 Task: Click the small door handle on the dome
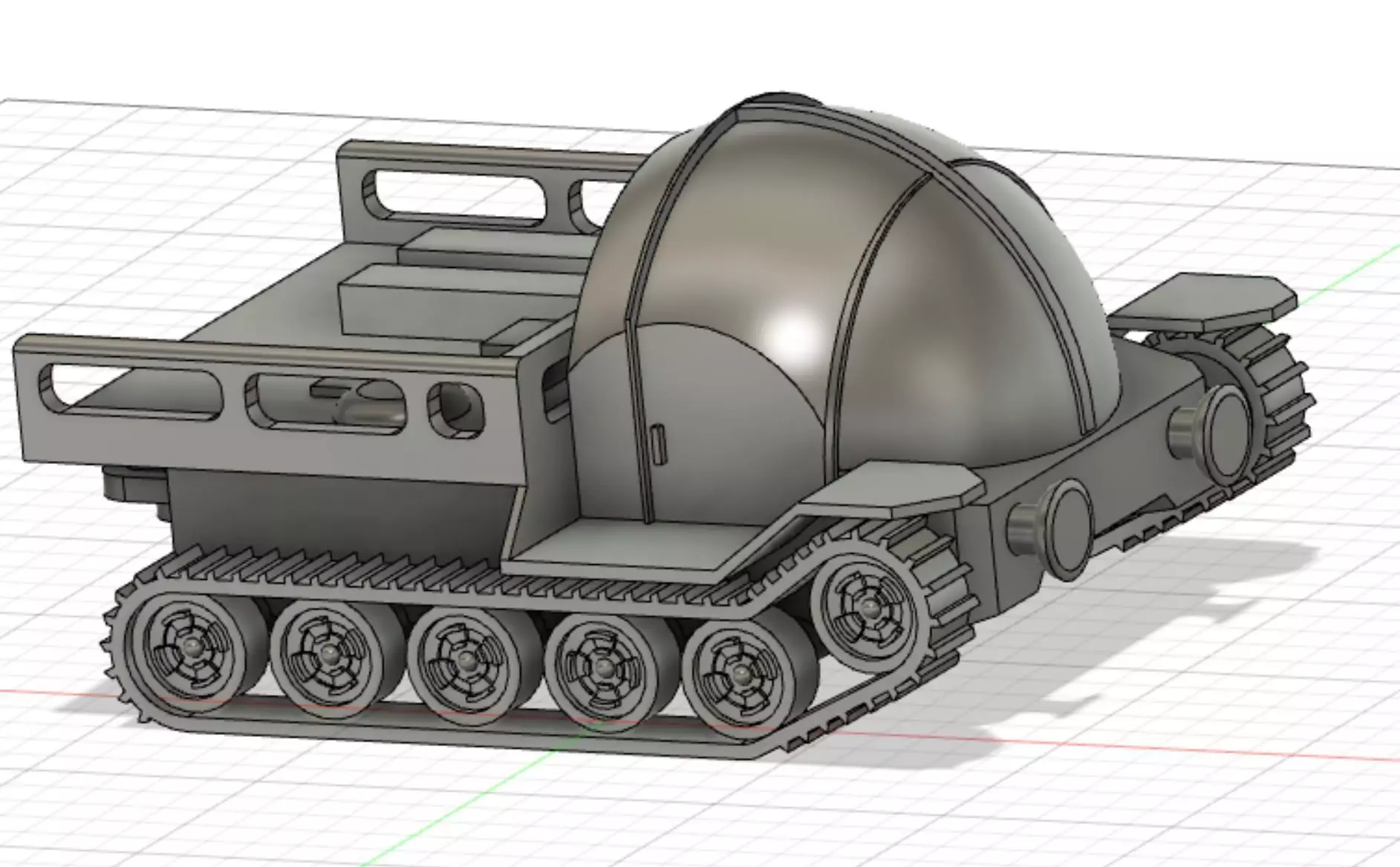(x=658, y=443)
